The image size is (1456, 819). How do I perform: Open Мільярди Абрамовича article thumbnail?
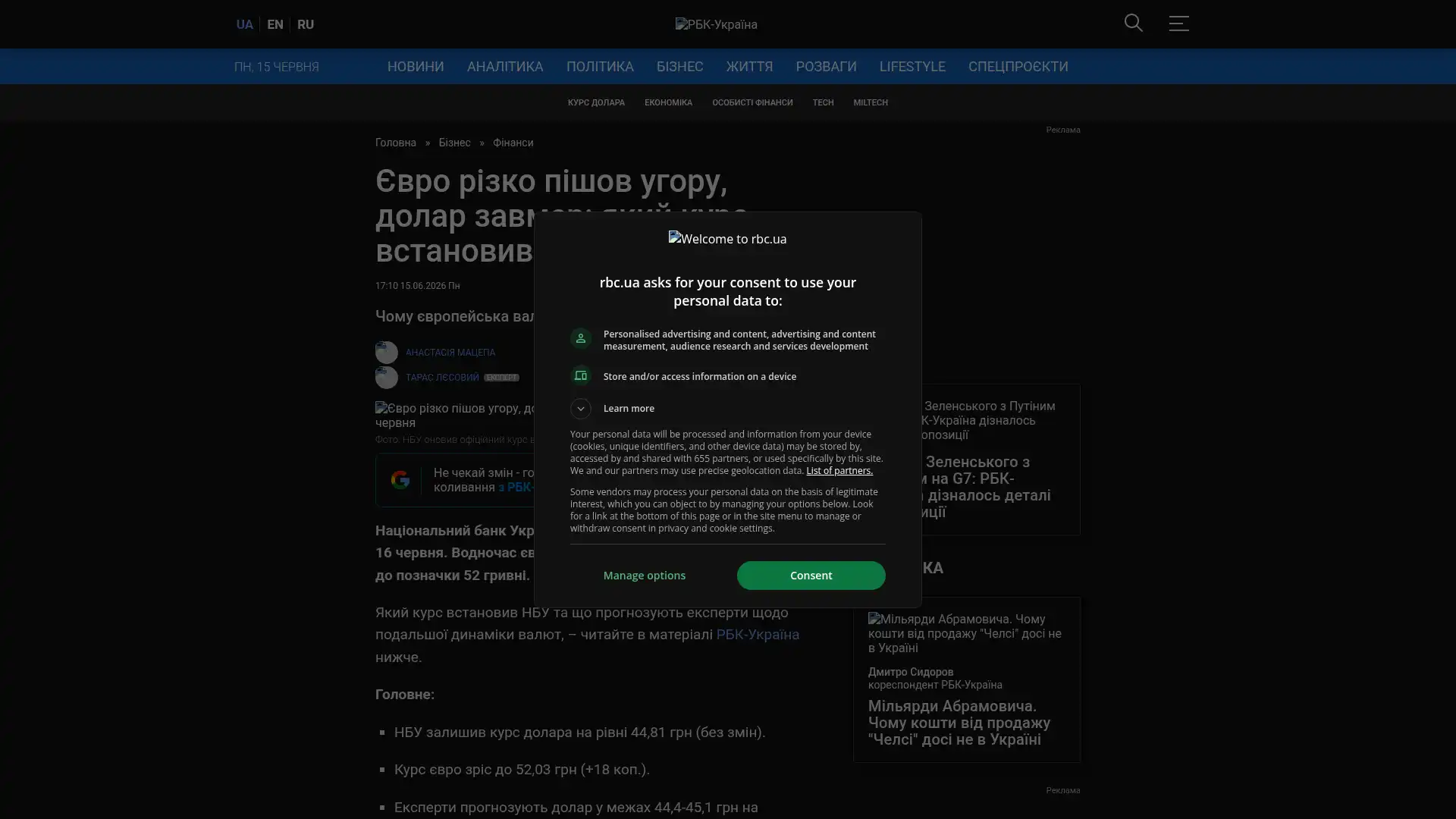coord(966,633)
